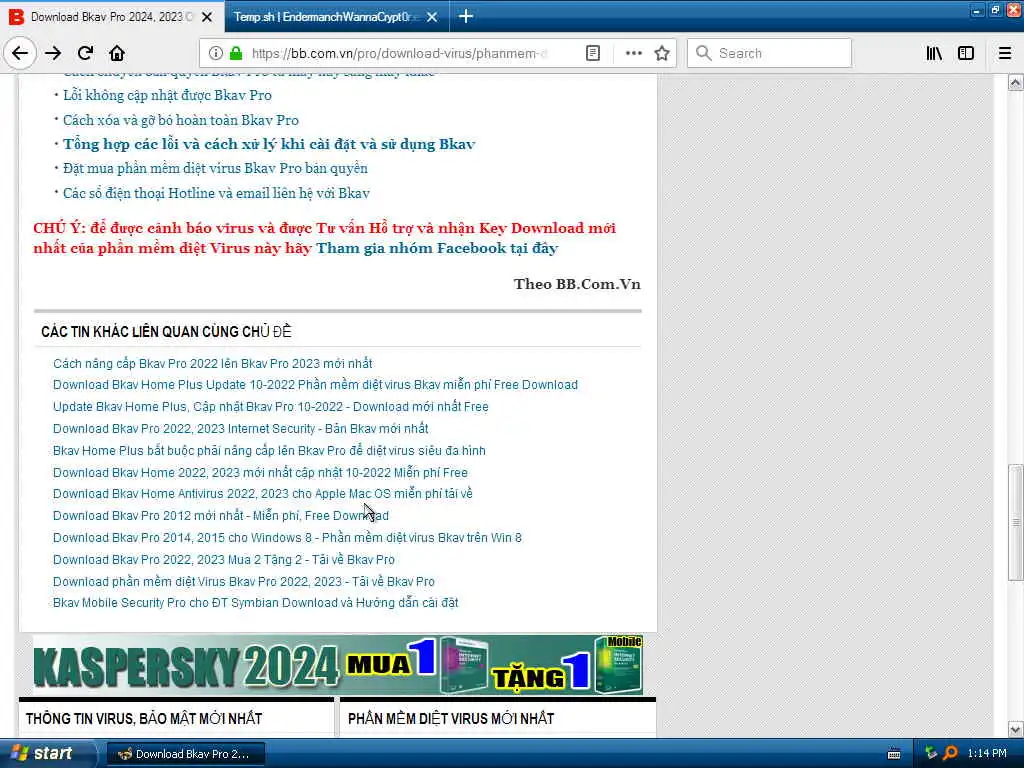
Task: Open 'Download Bkav Home 2022, 2023 mới nhất' link
Action: click(261, 473)
